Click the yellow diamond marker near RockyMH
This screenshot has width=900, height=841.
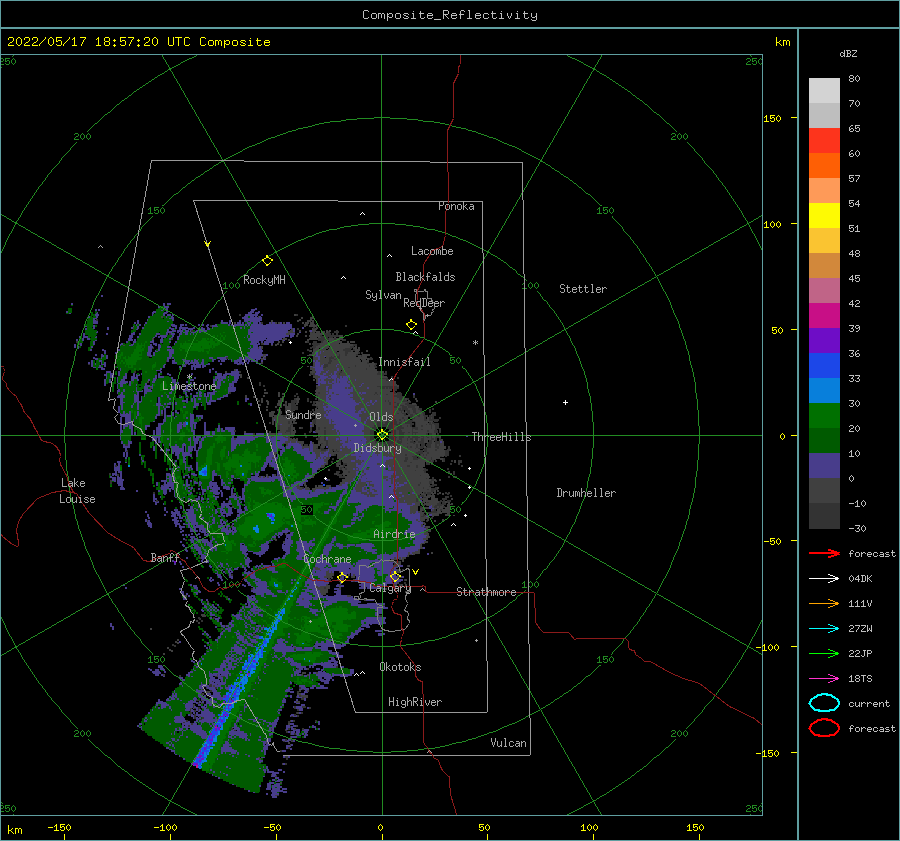(267, 261)
